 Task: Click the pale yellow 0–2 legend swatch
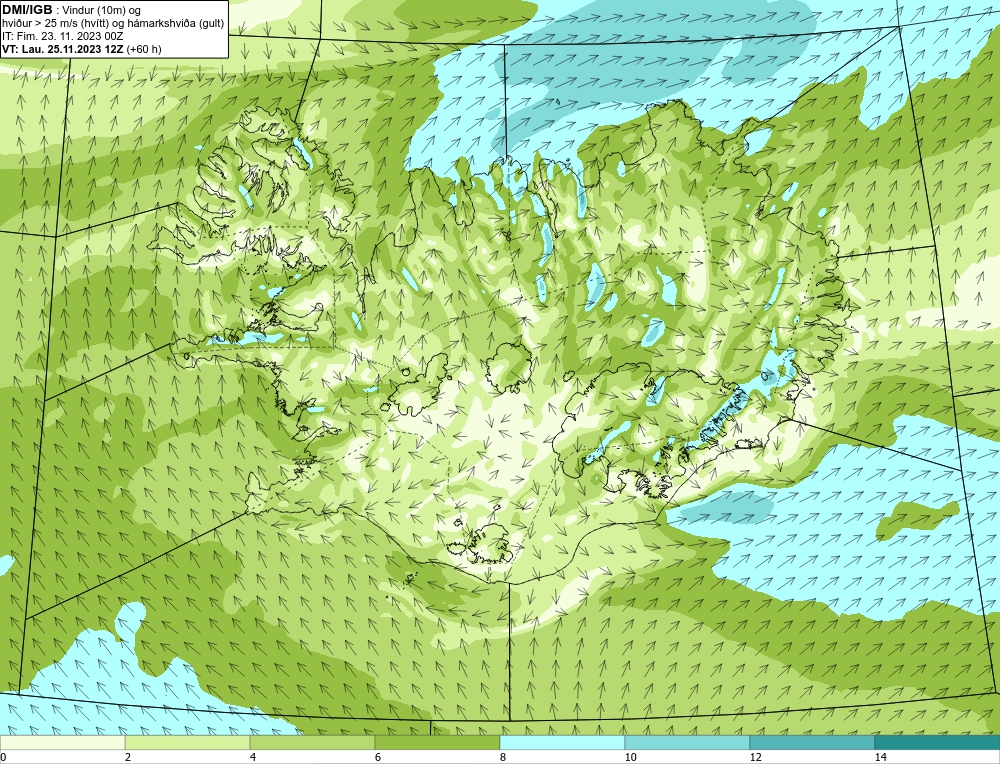point(62,743)
